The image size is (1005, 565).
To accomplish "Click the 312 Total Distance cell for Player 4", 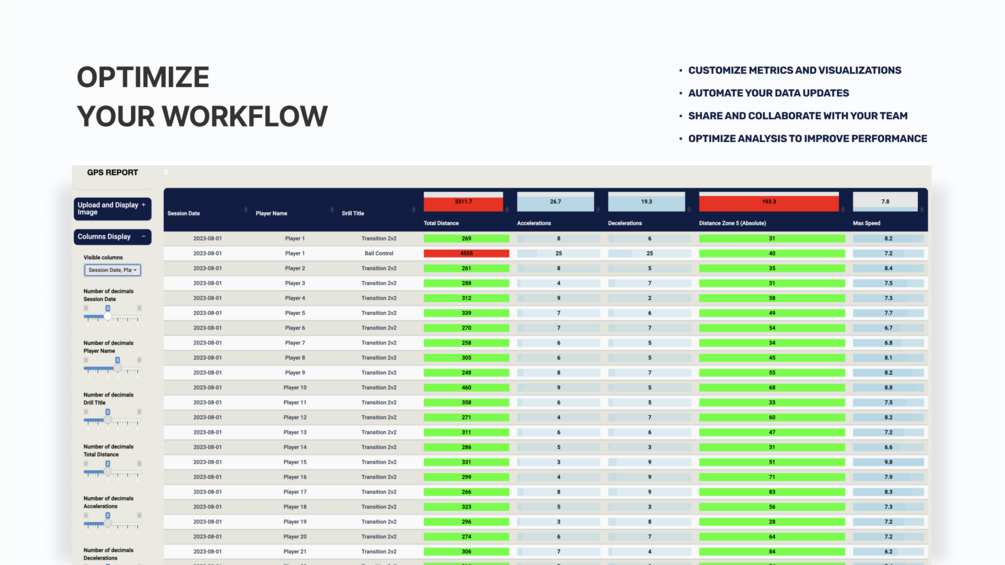I will point(466,299).
